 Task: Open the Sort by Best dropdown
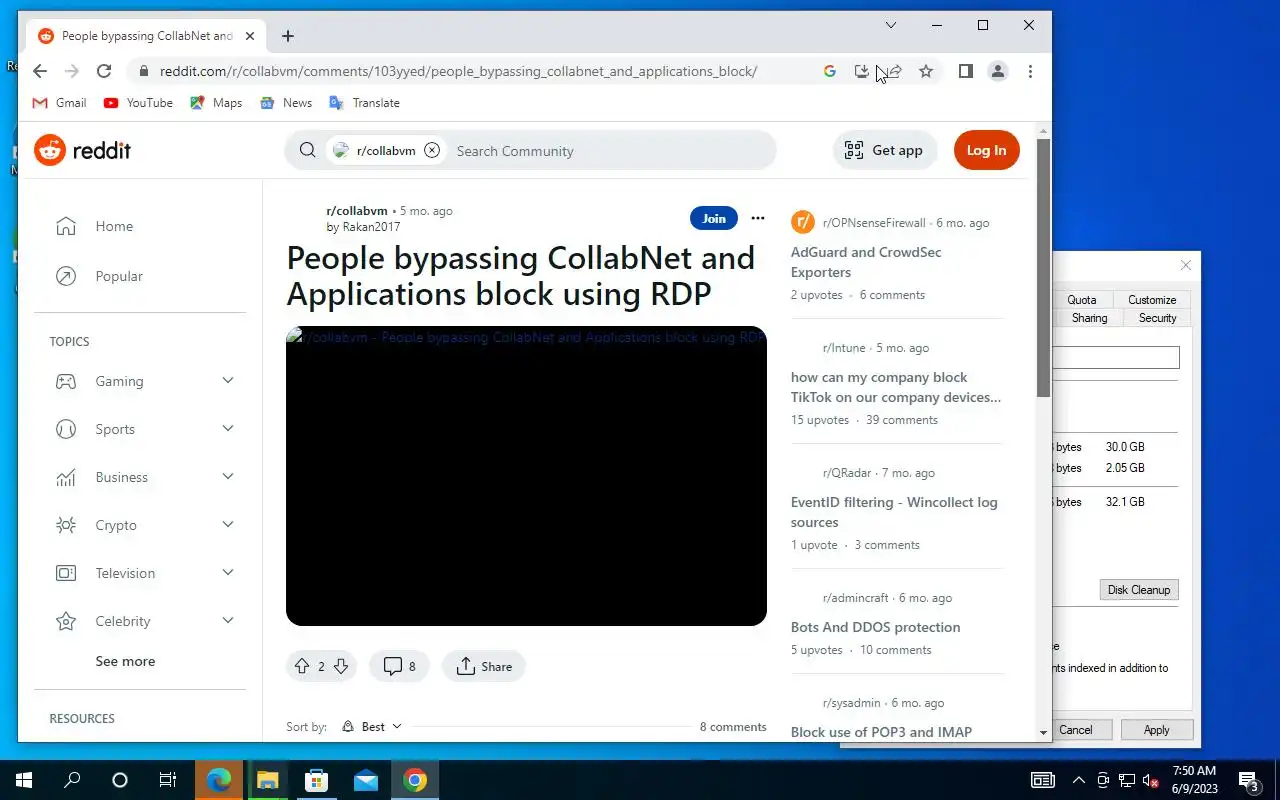click(371, 727)
